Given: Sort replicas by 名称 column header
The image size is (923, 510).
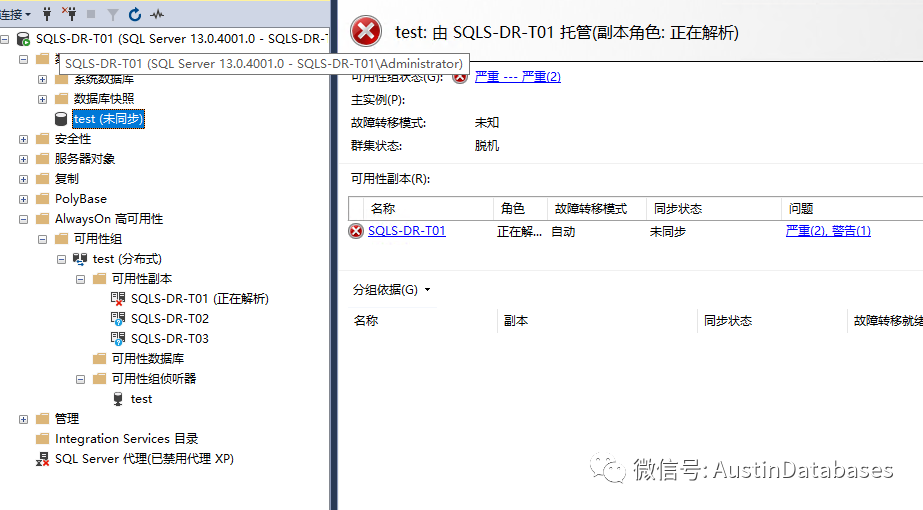Looking at the screenshot, I should [429, 208].
